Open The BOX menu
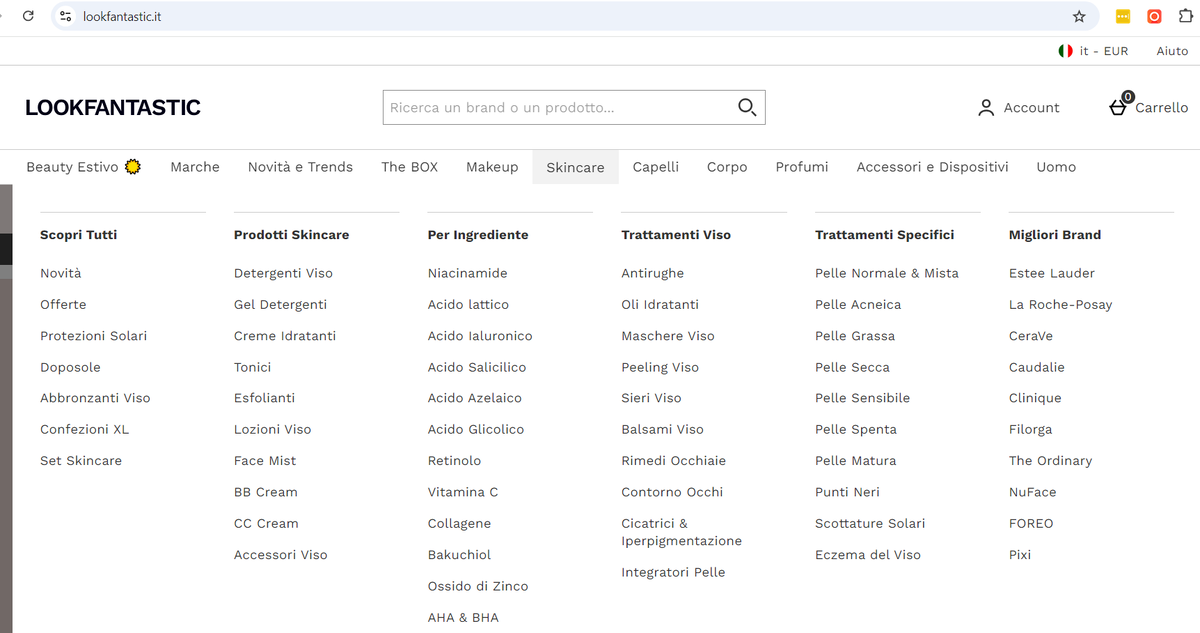1200x633 pixels. coord(409,167)
